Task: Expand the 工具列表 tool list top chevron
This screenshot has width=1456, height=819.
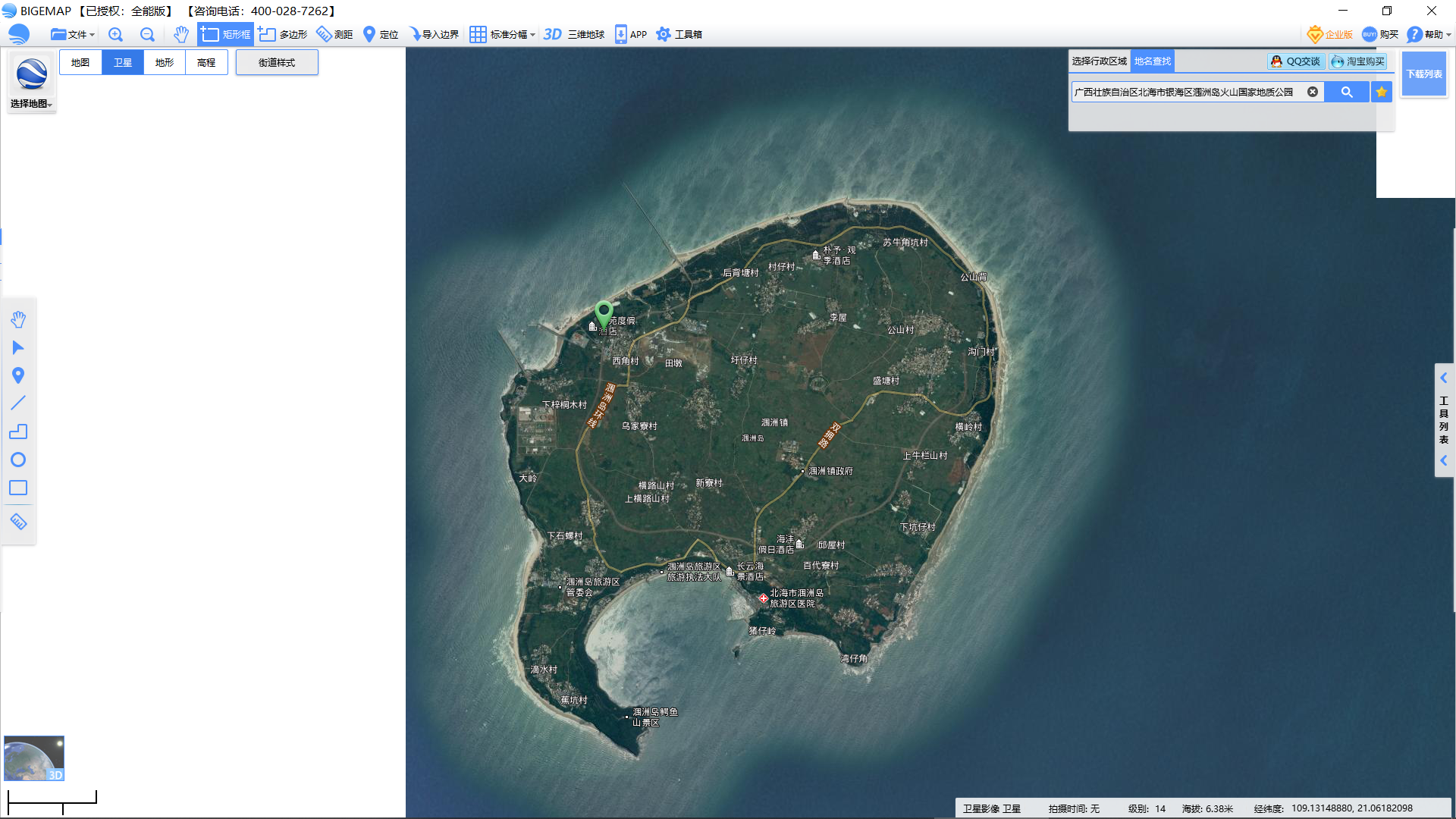Action: (x=1444, y=378)
